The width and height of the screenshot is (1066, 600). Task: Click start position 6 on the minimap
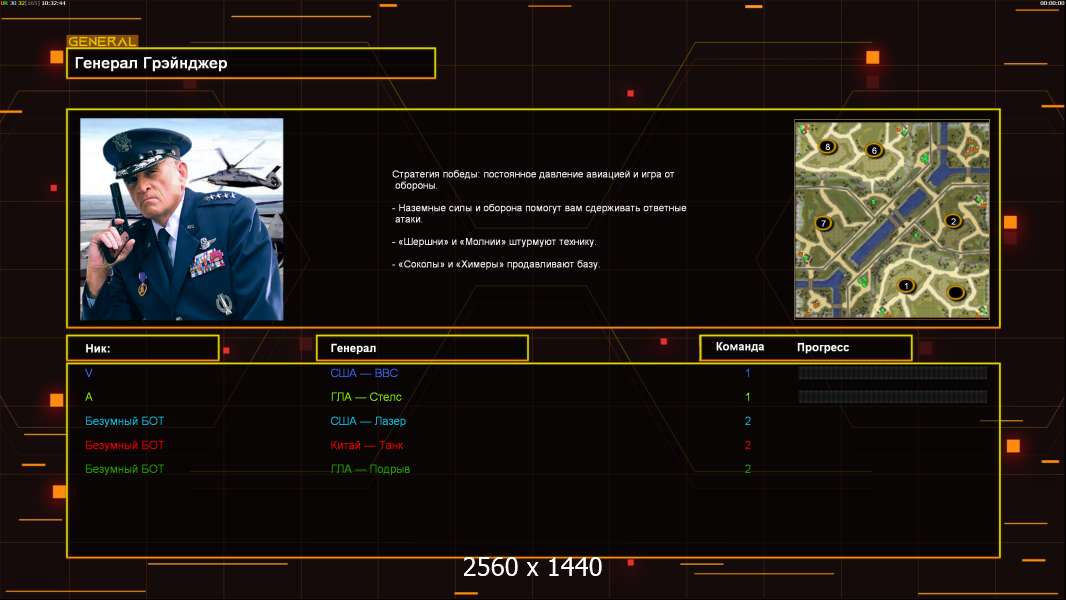(x=873, y=151)
